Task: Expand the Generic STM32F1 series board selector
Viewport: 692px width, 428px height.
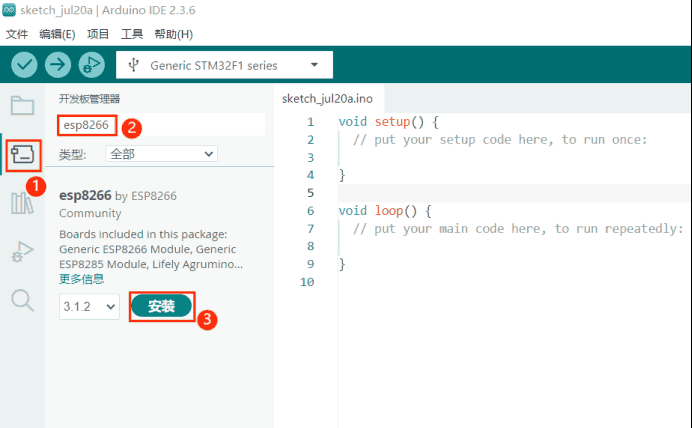Action: [224, 66]
